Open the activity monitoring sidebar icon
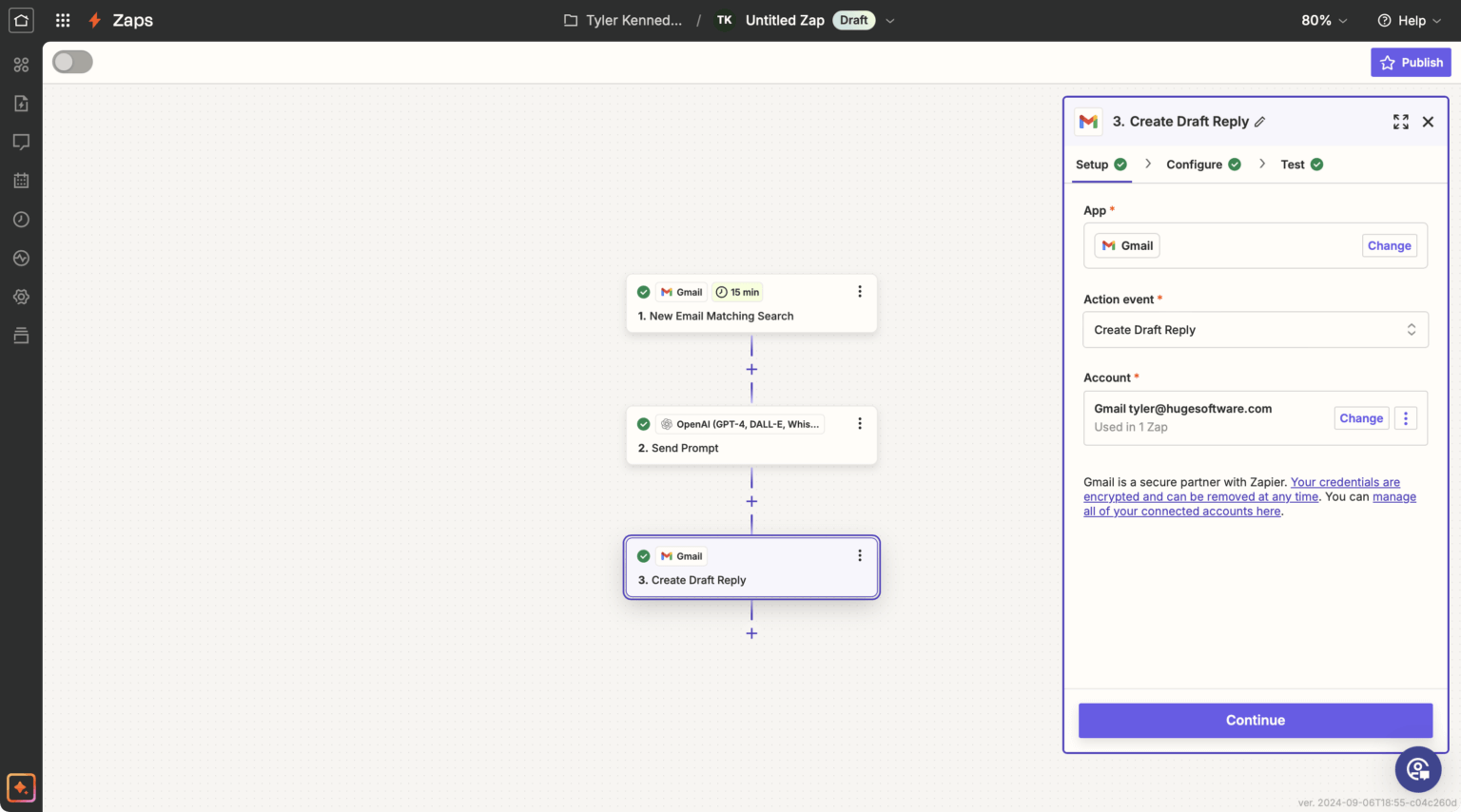Image resolution: width=1461 pixels, height=812 pixels. (x=21, y=258)
